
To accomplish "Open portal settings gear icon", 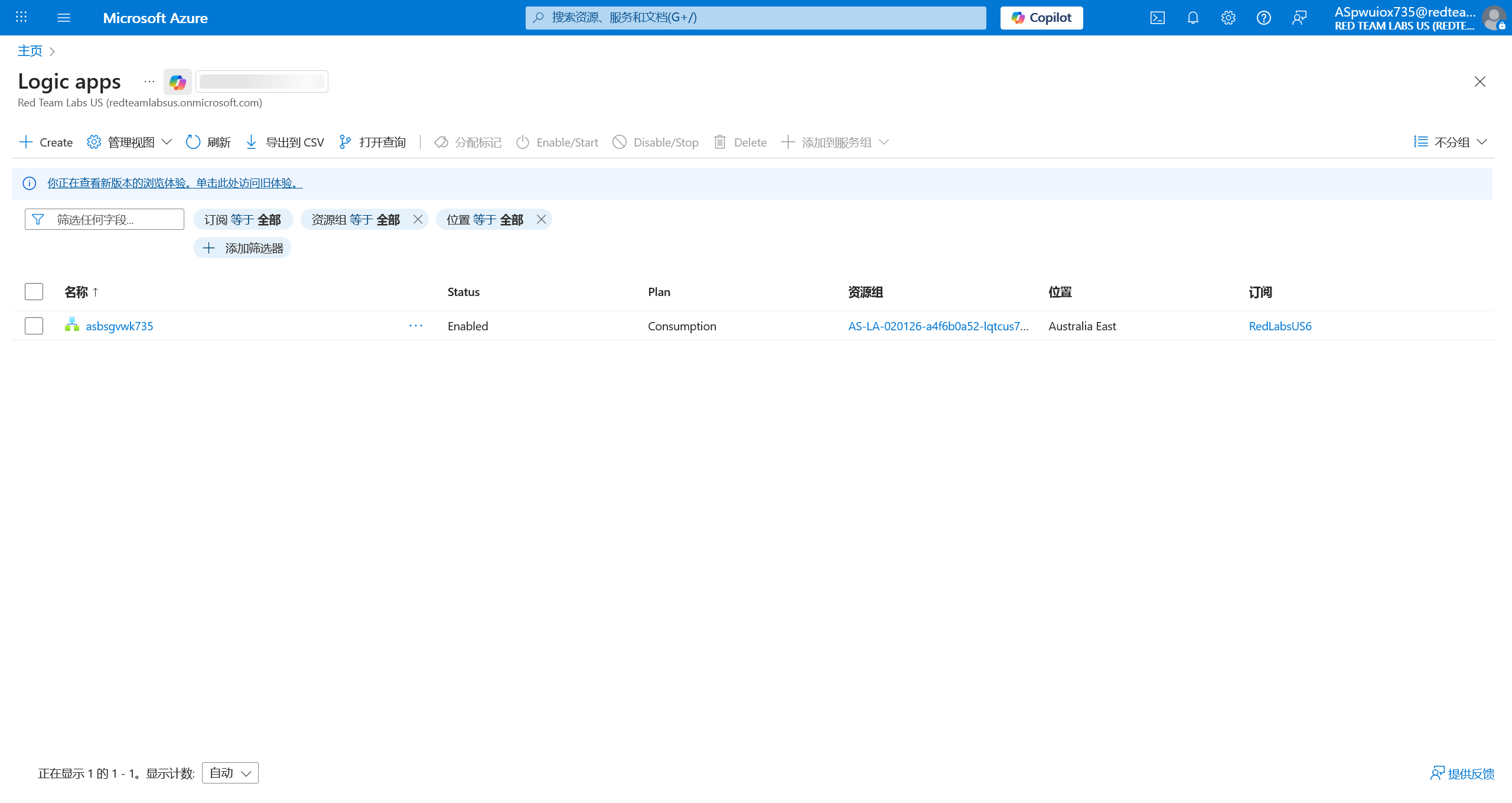I will 1228,18.
